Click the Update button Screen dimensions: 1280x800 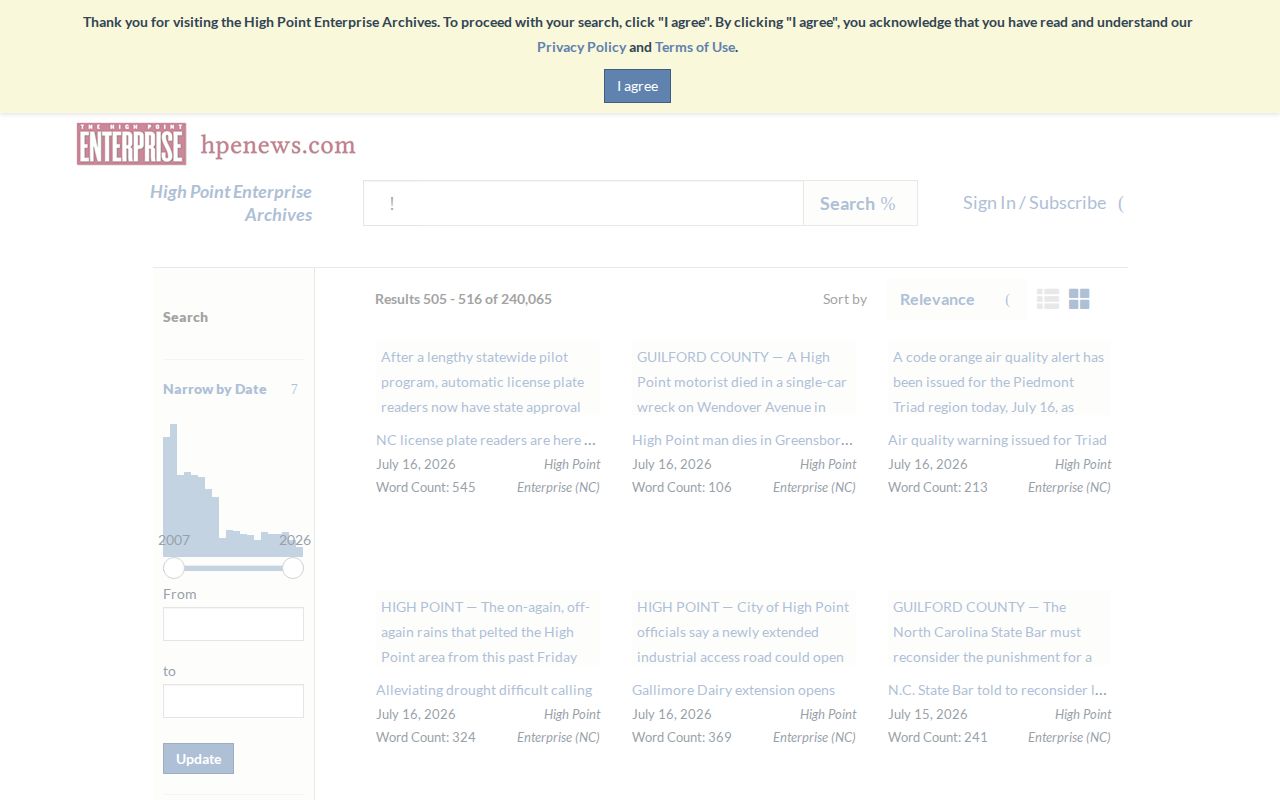198,758
